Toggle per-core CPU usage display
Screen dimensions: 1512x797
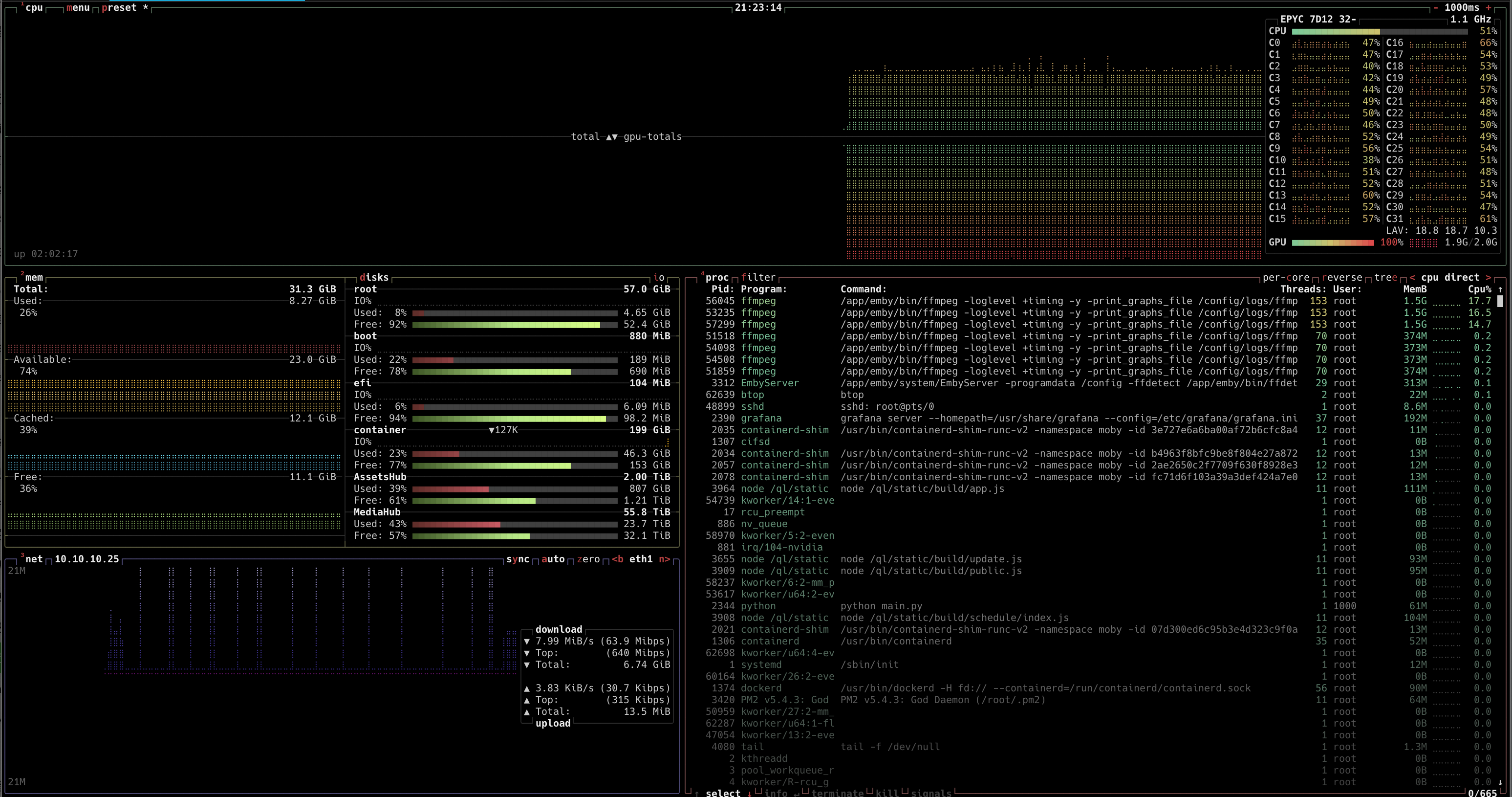(x=1285, y=277)
